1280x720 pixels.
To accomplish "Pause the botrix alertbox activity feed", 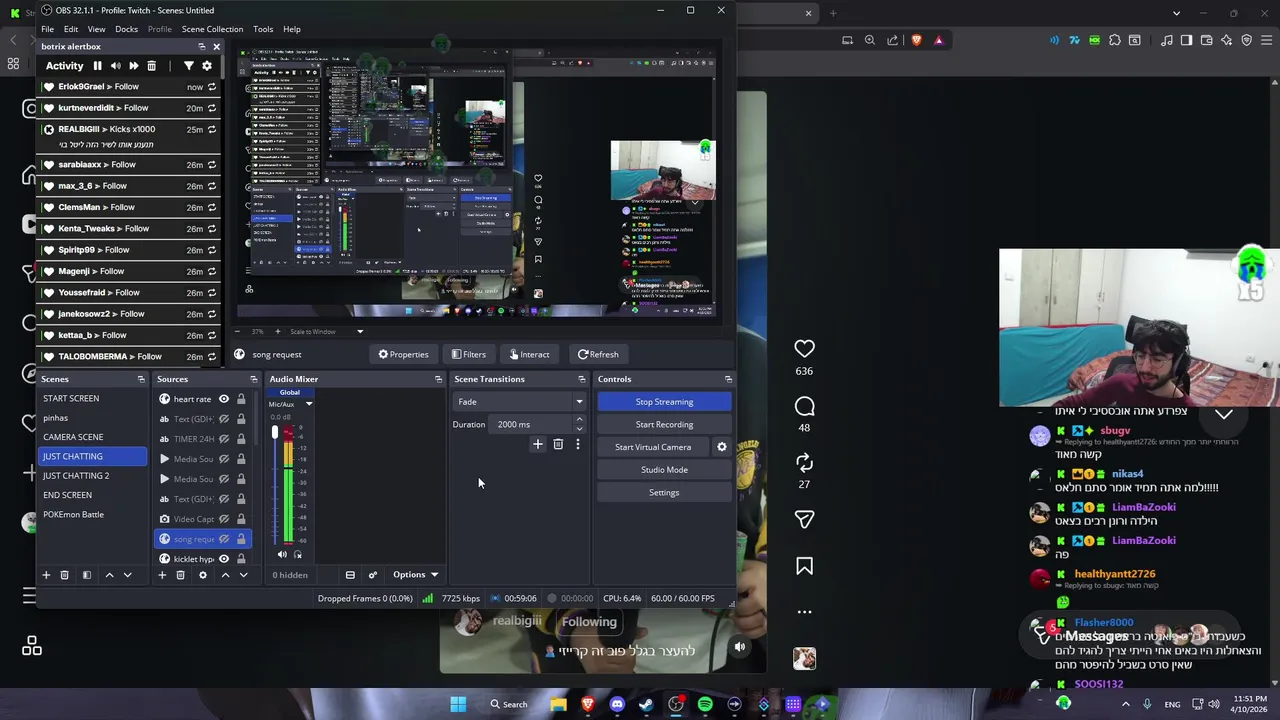I will click(x=97, y=66).
